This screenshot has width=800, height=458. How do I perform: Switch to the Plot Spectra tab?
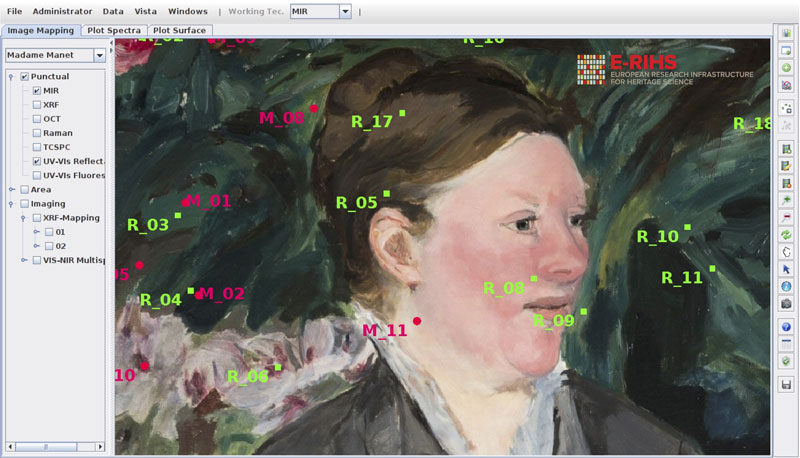tap(114, 31)
